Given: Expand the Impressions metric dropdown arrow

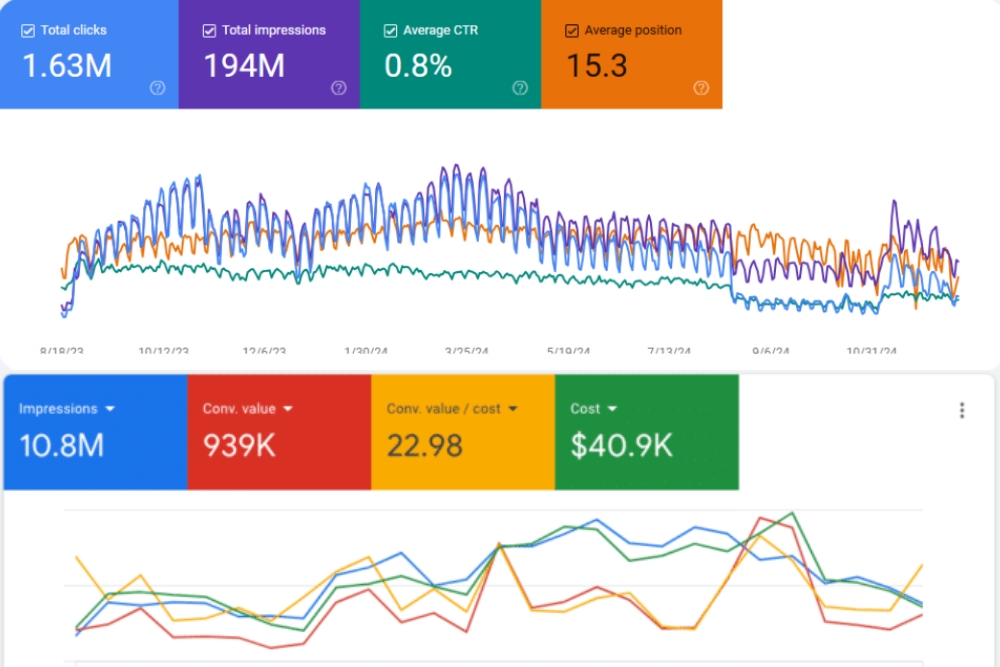Looking at the screenshot, I should [x=109, y=409].
